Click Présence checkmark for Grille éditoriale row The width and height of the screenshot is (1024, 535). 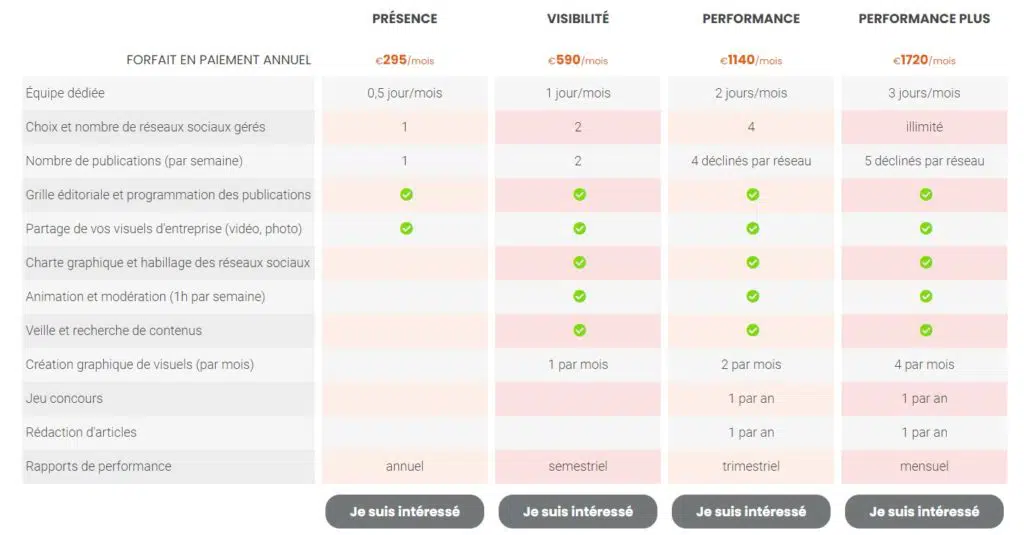406,194
